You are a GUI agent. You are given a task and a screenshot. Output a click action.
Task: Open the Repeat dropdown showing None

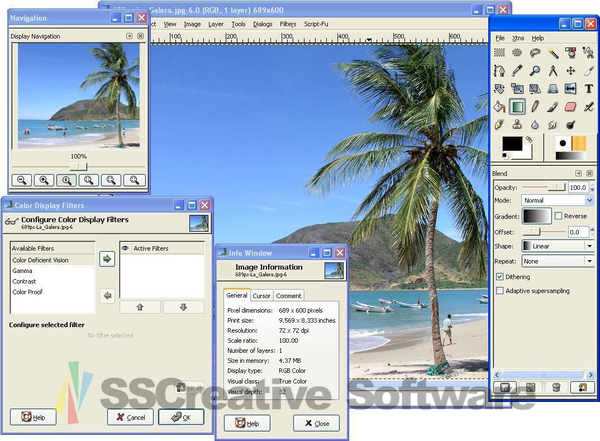click(558, 261)
